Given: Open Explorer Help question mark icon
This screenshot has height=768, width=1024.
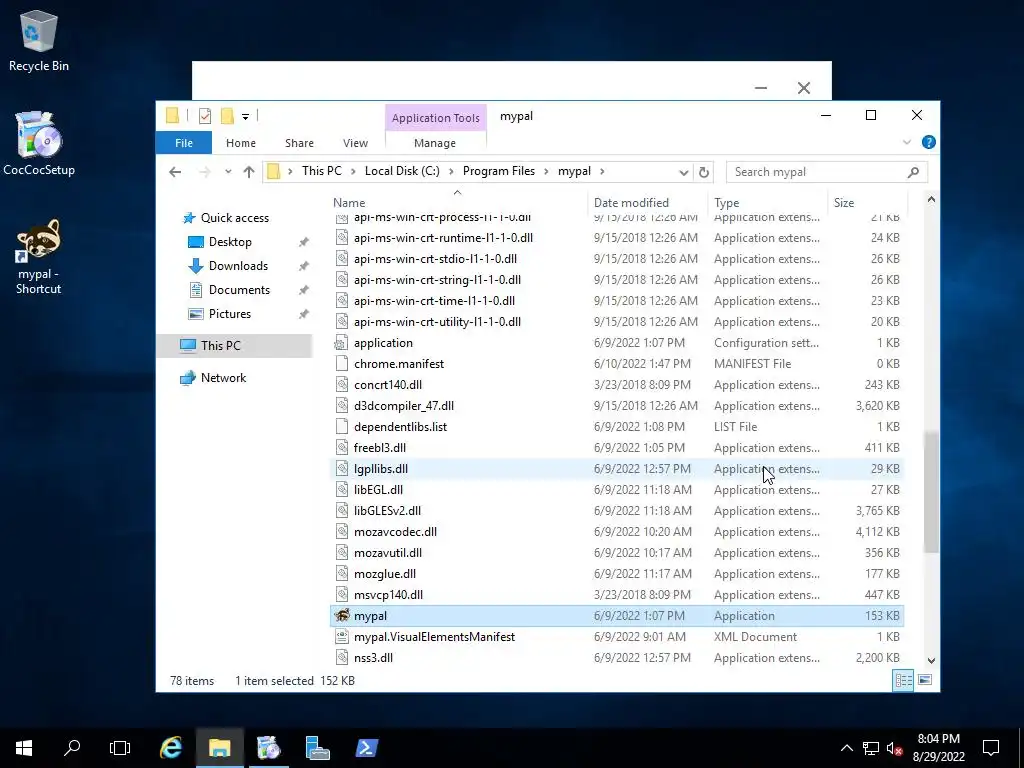Looking at the screenshot, I should pyautogui.click(x=928, y=142).
